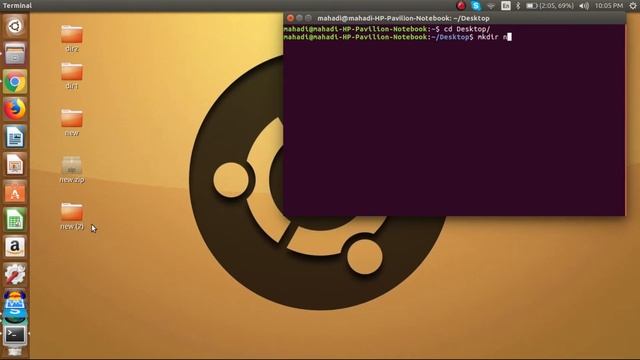
Task: Open the Files manager in the launcher
Action: 15,54
